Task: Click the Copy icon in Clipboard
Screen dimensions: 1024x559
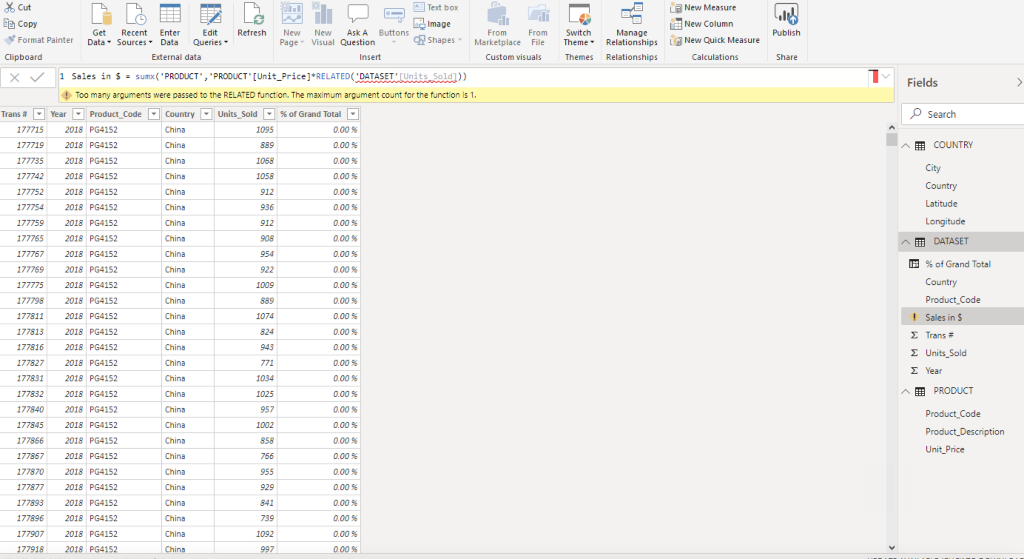Action: [9, 24]
